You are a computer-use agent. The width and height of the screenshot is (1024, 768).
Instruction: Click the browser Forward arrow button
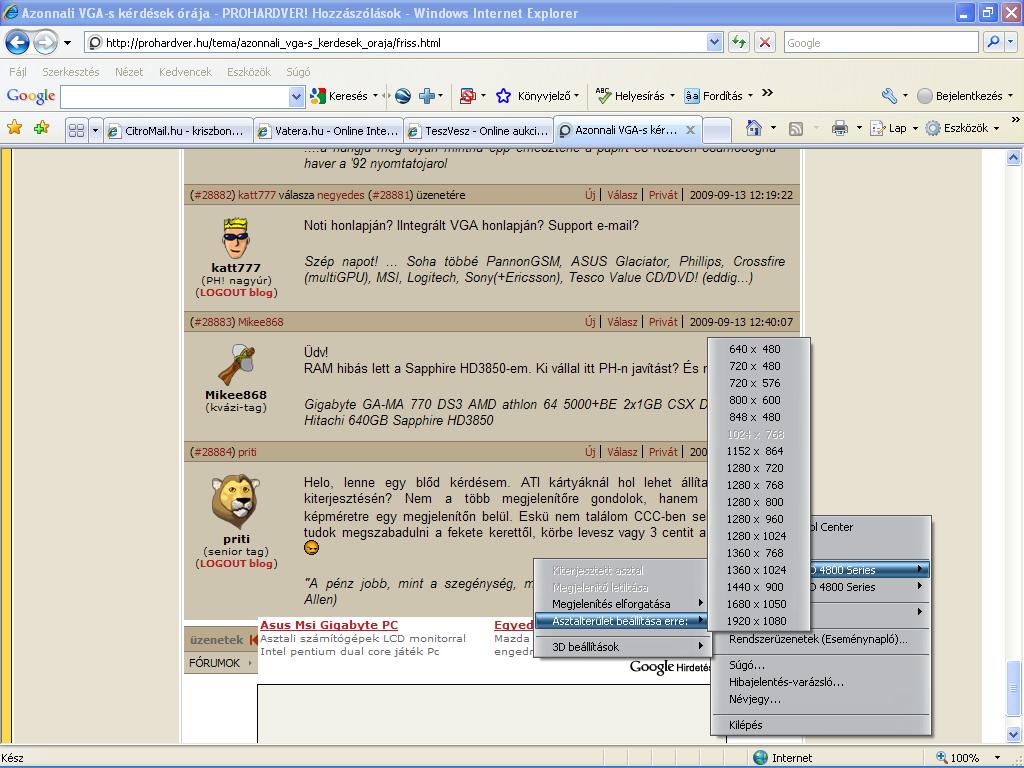pyautogui.click(x=45, y=43)
